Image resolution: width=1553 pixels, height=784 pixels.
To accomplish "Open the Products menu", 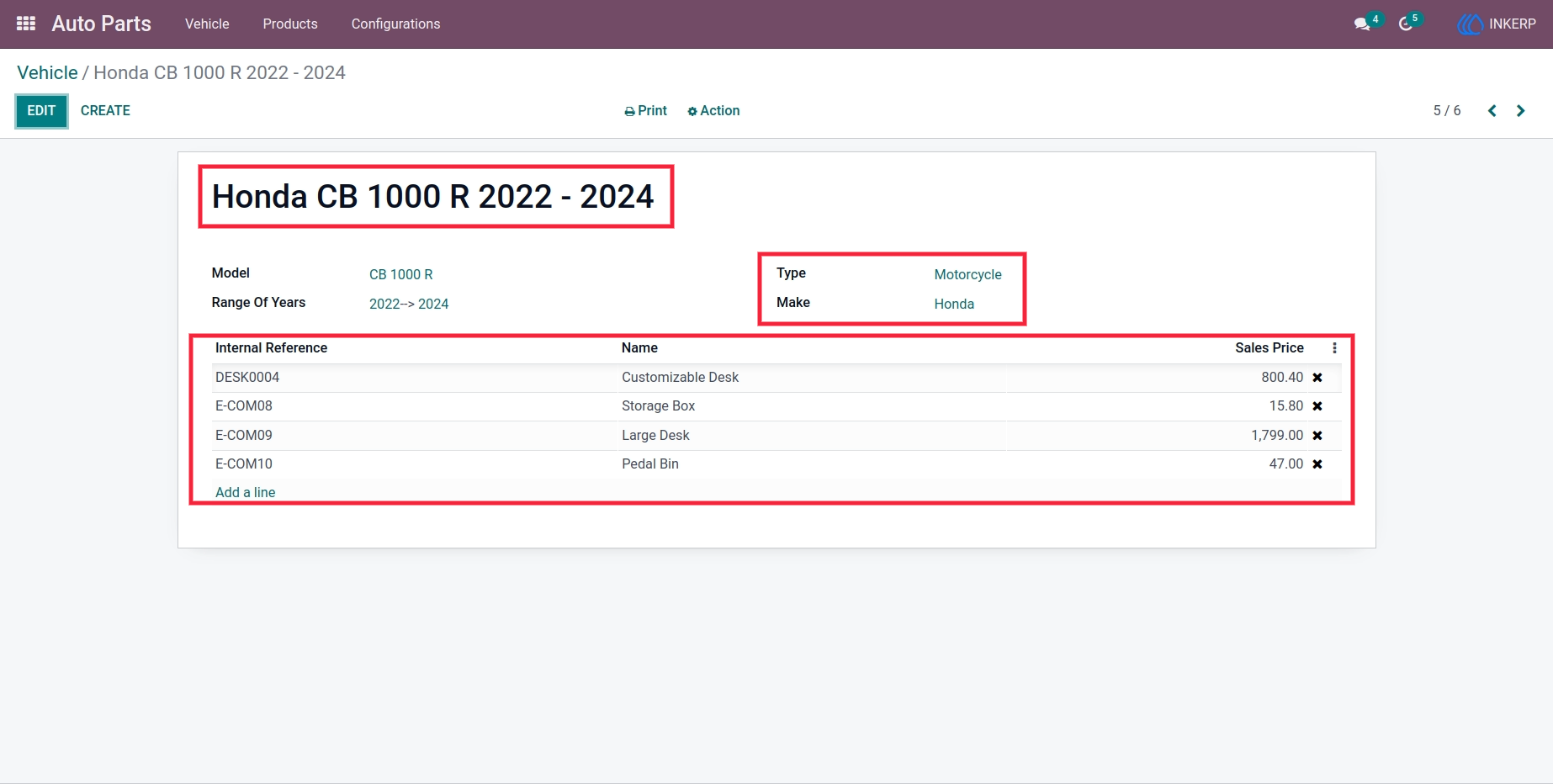I will (290, 24).
